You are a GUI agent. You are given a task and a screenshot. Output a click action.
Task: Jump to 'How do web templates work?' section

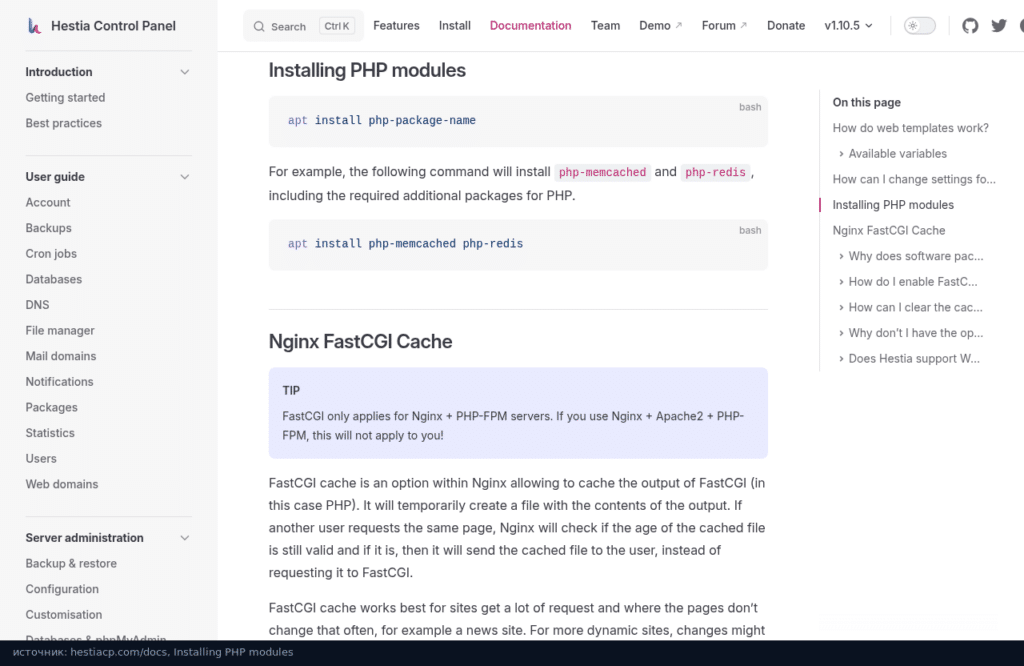(910, 128)
